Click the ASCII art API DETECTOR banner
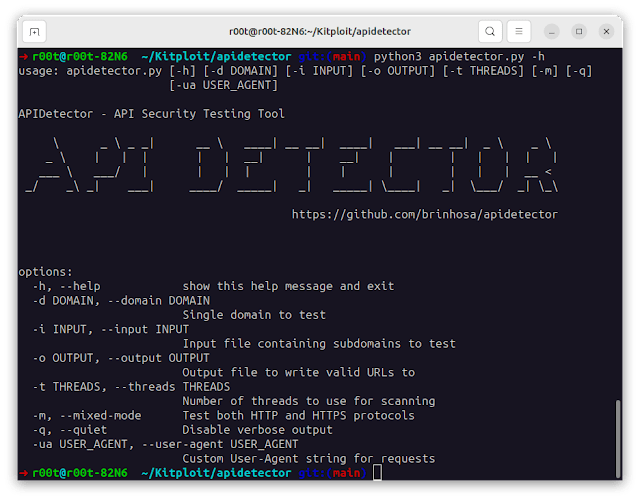 (291, 165)
